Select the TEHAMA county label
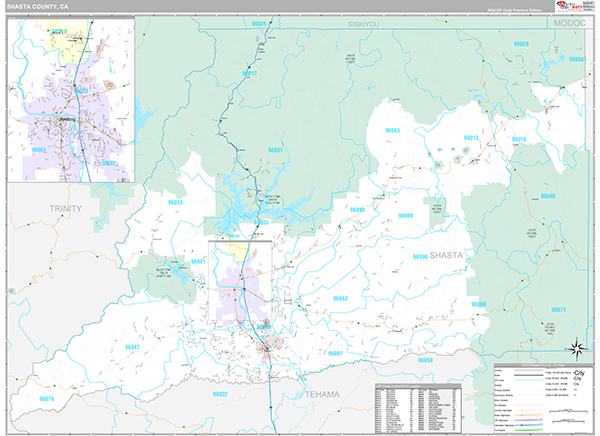This screenshot has height=436, width=600. coord(320,394)
